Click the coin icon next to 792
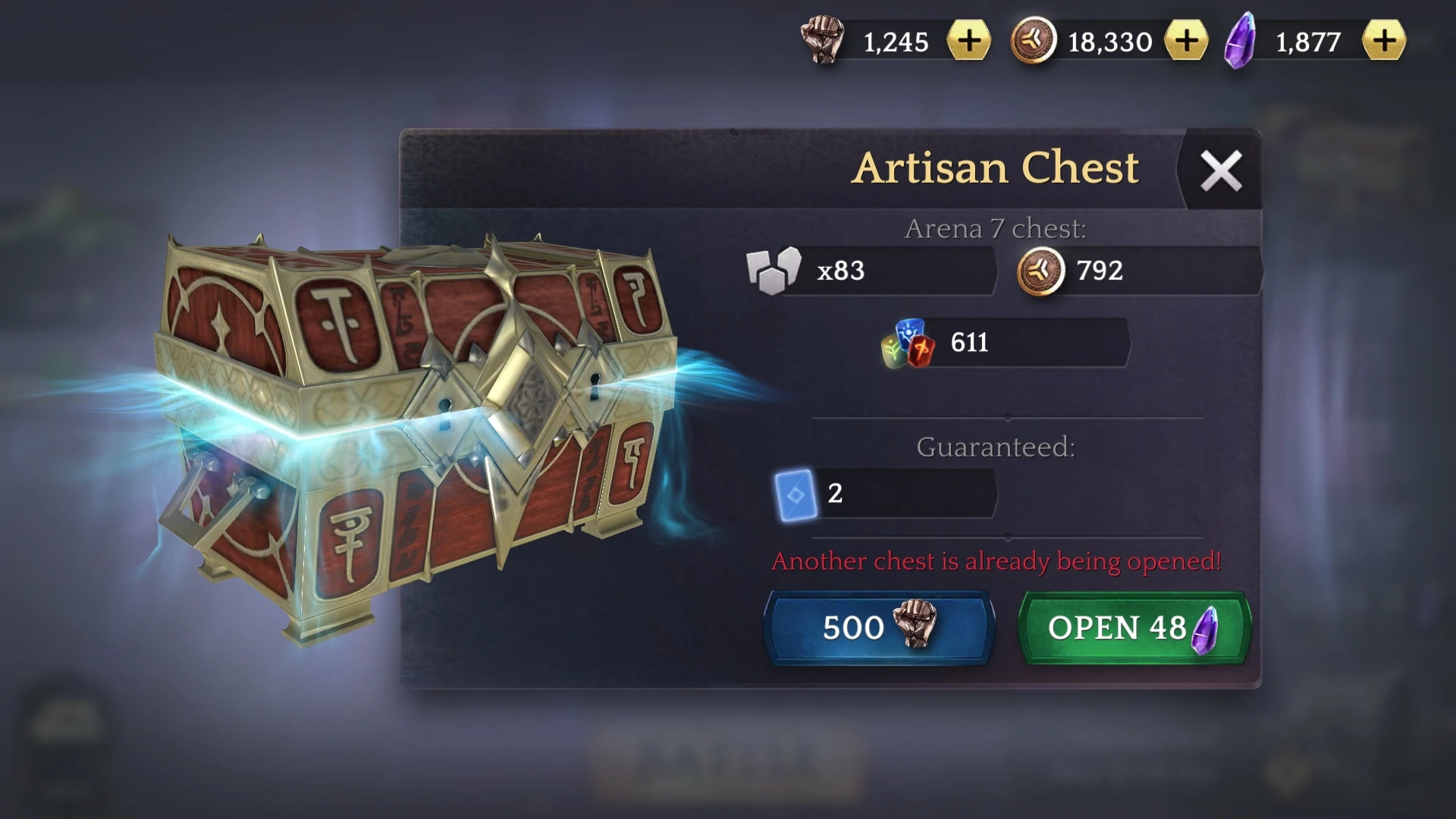This screenshot has height=819, width=1456. pos(1040,271)
